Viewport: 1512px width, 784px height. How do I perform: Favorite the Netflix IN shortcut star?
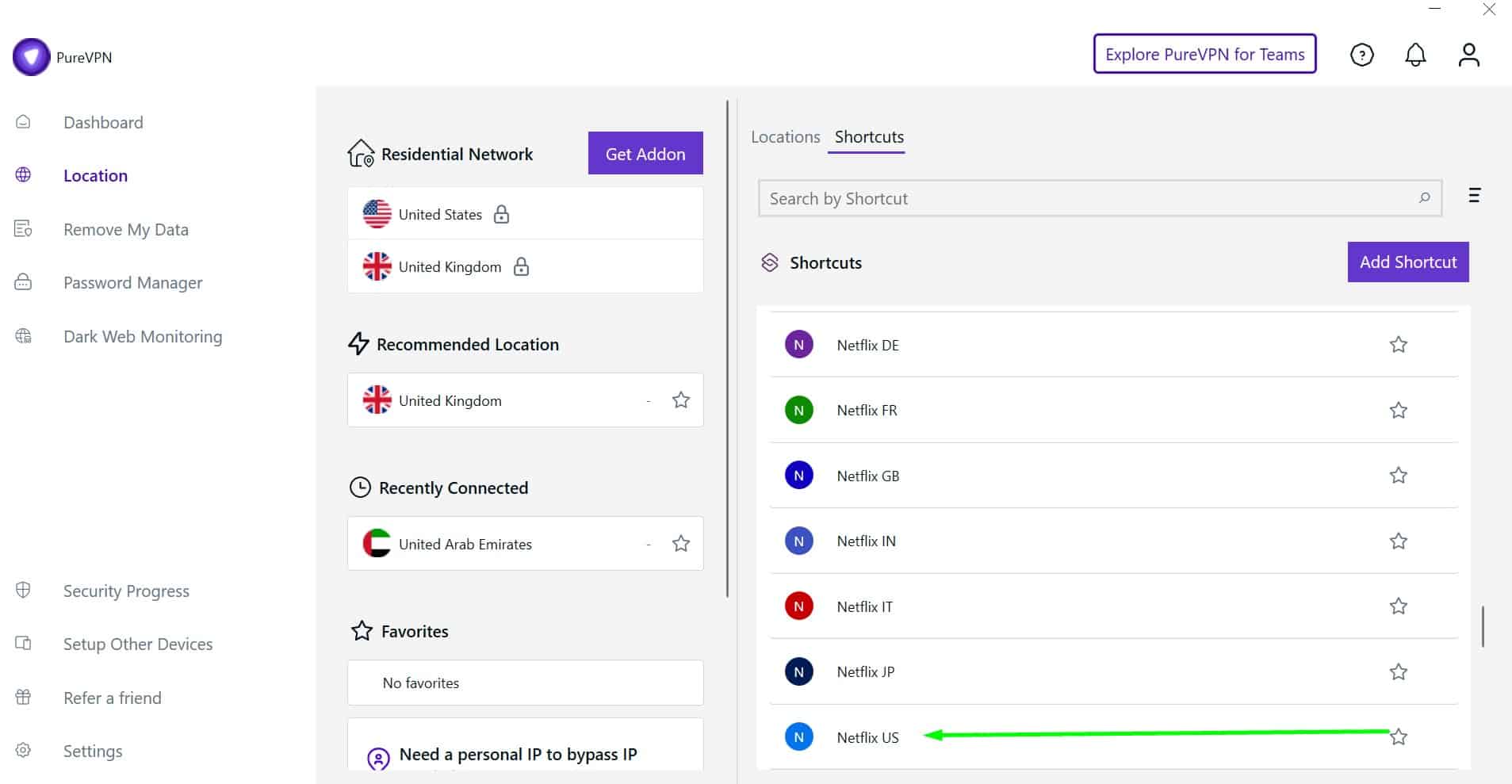click(1398, 541)
